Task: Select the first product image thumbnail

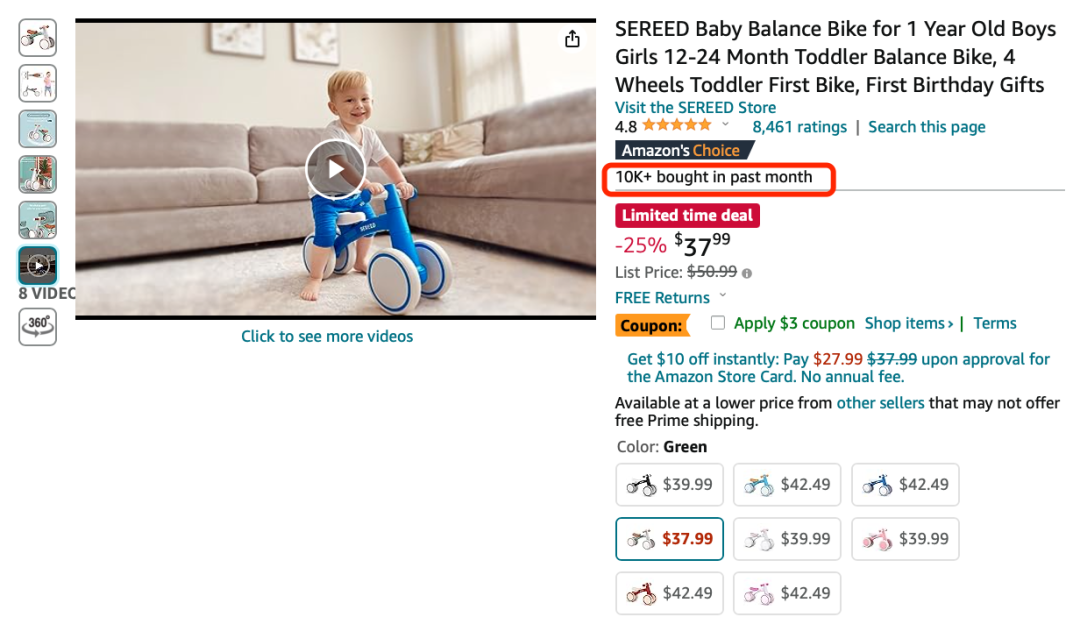Action: point(38,38)
